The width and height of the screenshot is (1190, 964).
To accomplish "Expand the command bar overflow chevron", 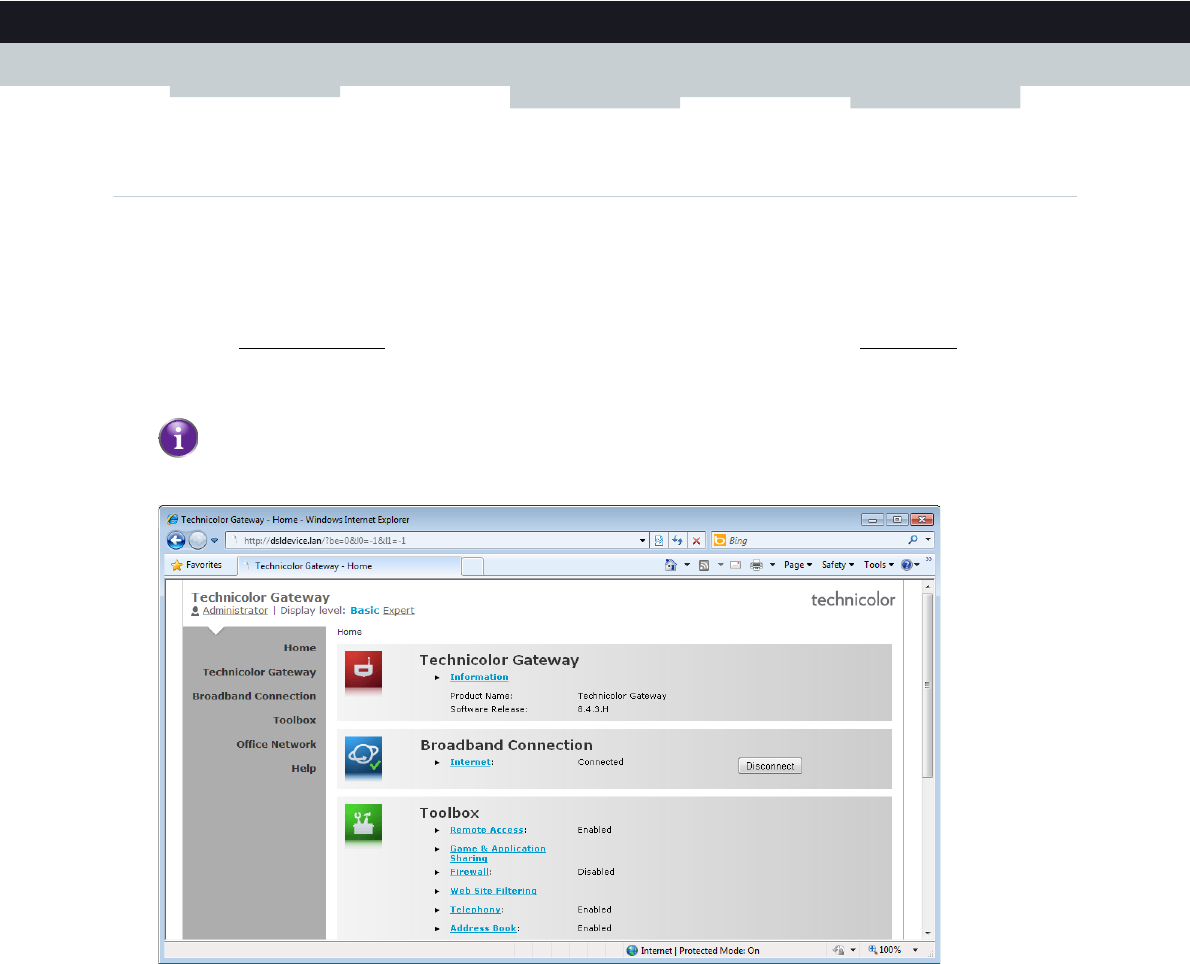I will click(928, 559).
